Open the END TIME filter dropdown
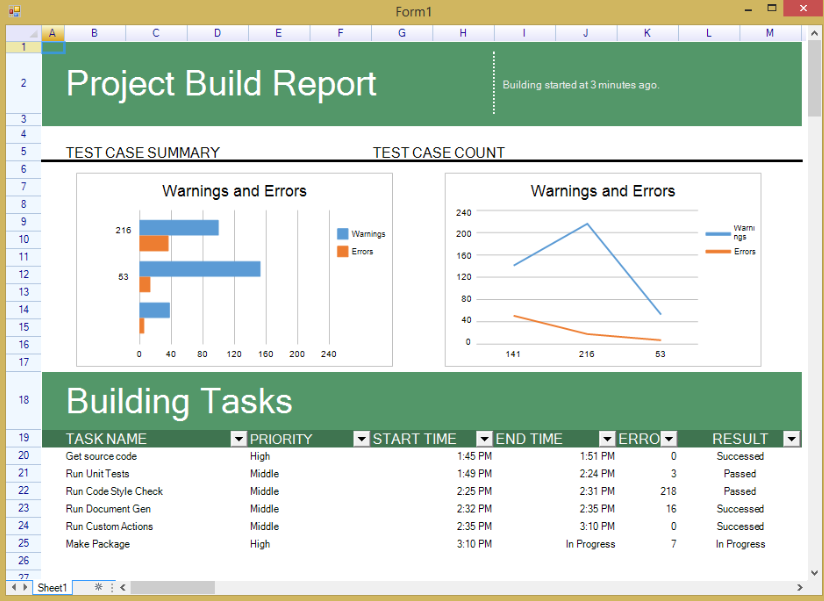 coord(607,438)
